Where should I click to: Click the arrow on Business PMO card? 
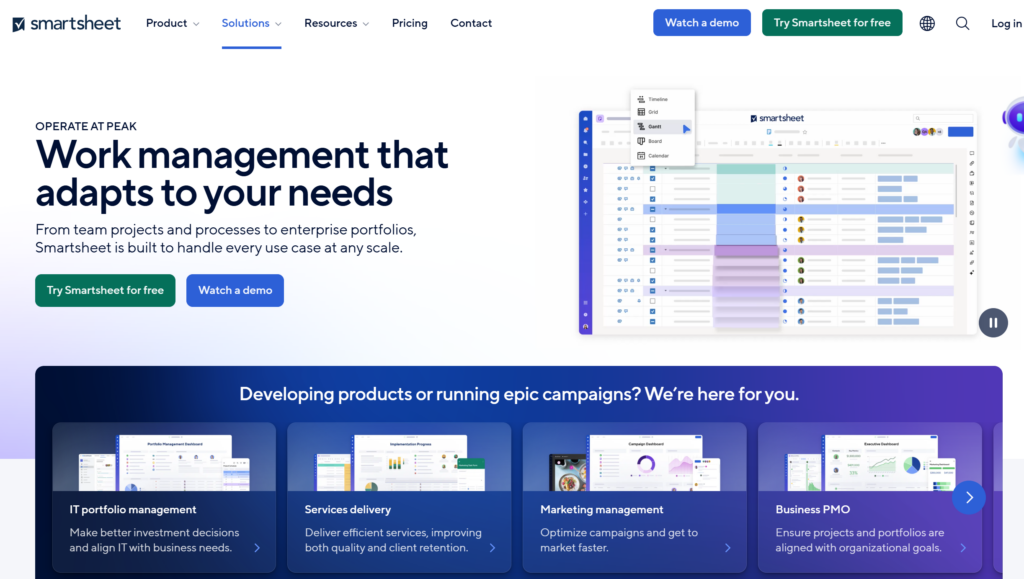point(963,548)
